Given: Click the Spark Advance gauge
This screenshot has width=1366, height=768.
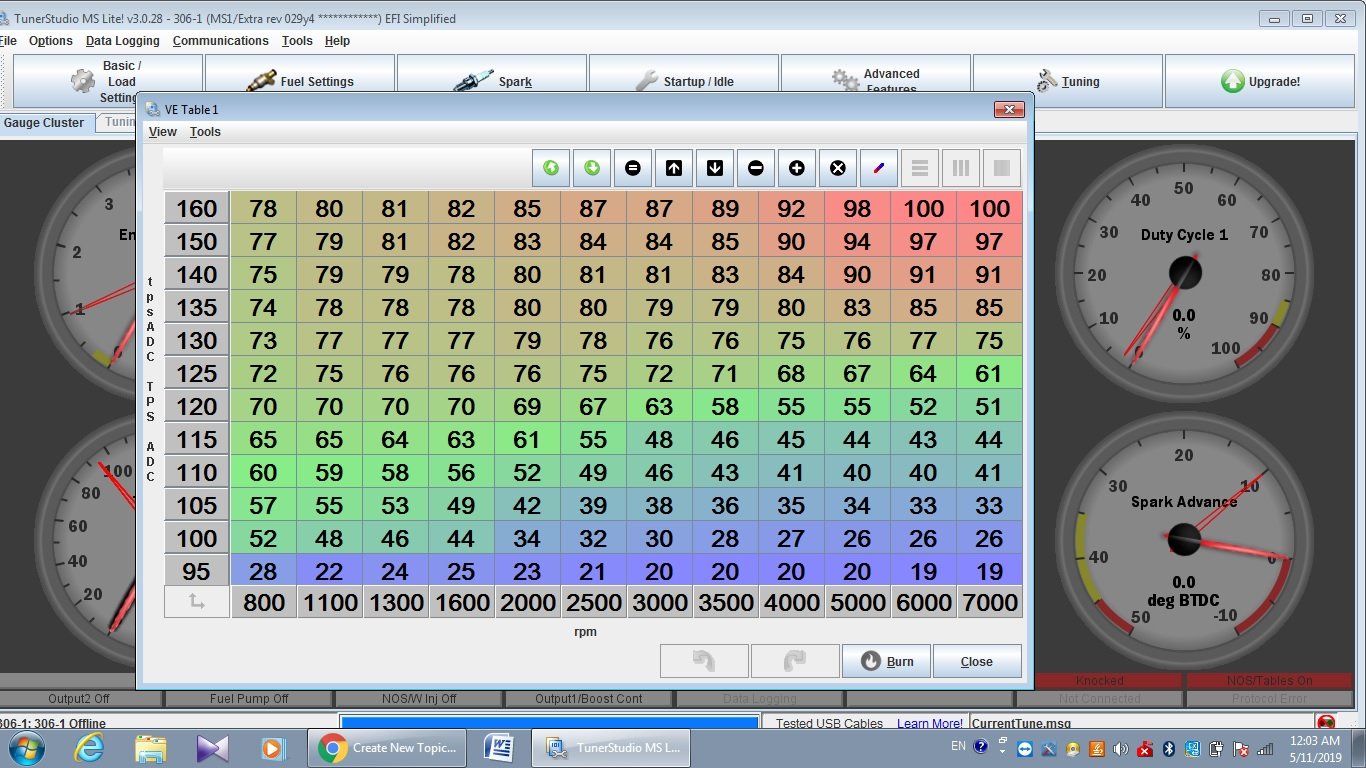Looking at the screenshot, I should pos(1184,540).
